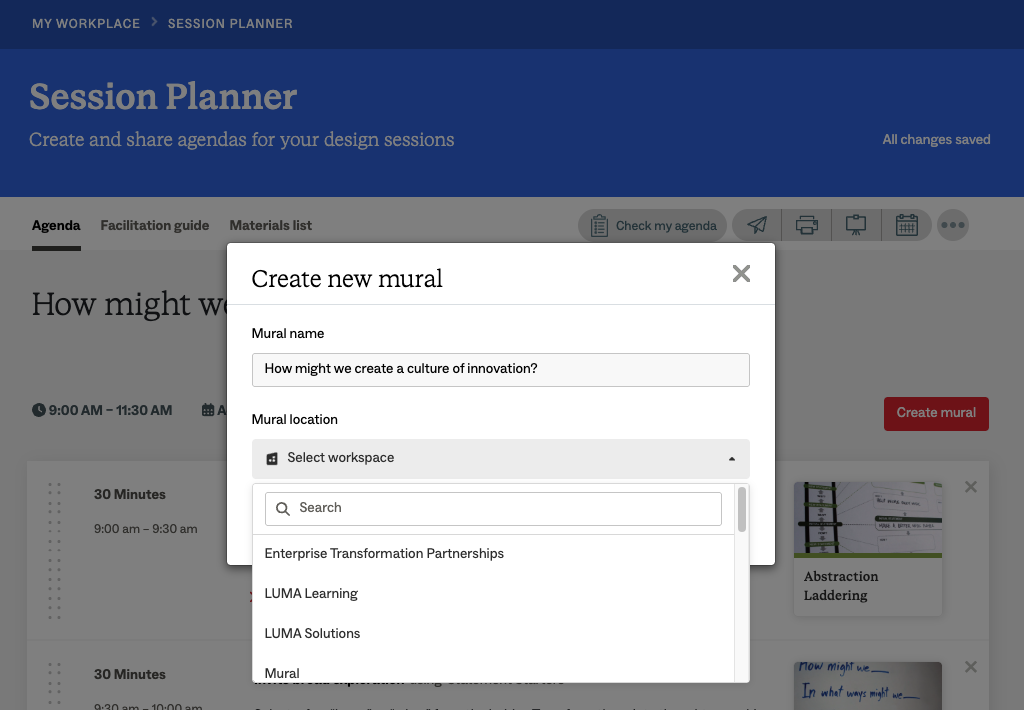
Task: Click the Abstraction Laddering title text
Action: (840, 586)
